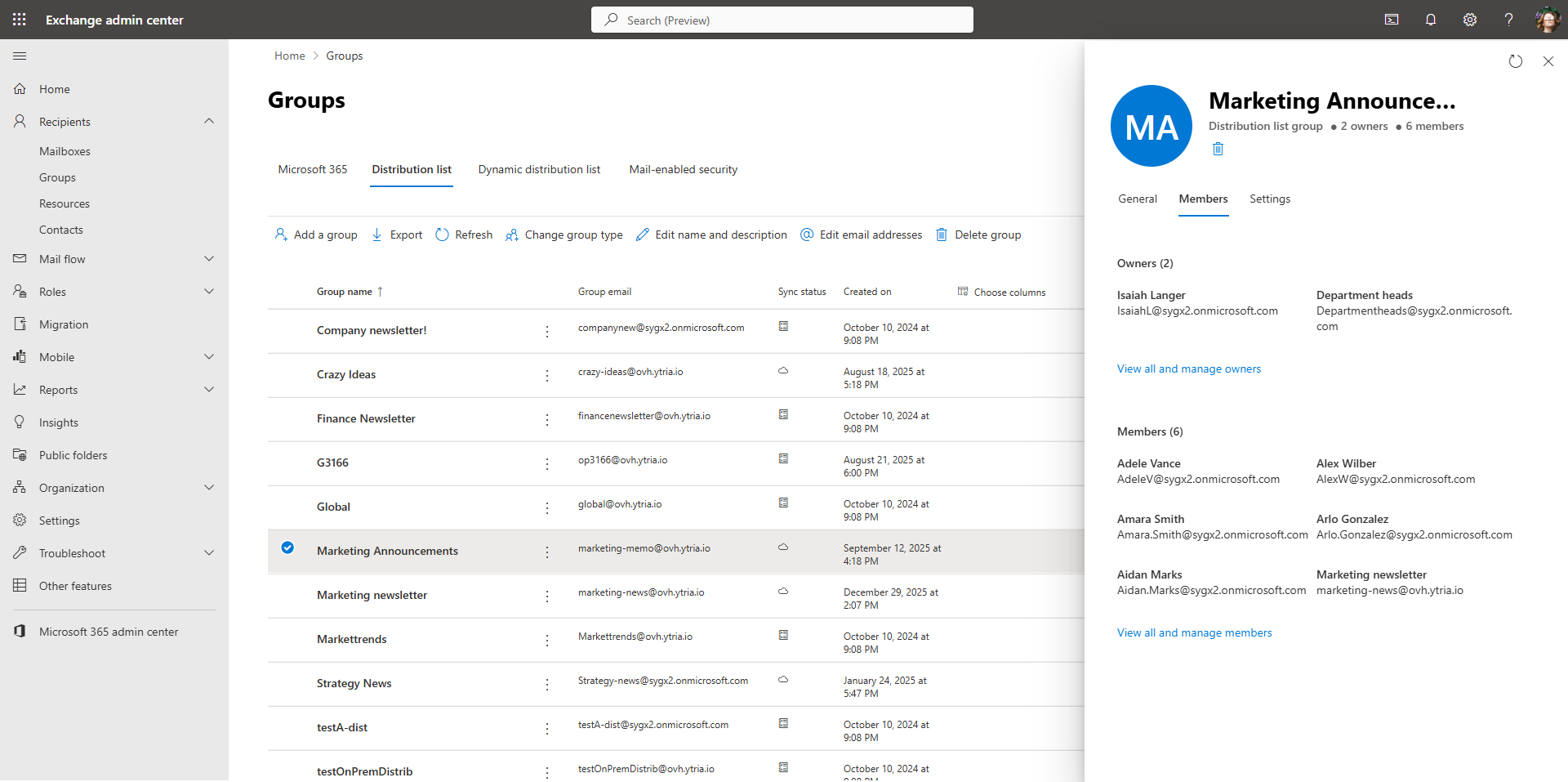1568x782 pixels.
Task: Click the help question mark icon
Action: tap(1508, 20)
